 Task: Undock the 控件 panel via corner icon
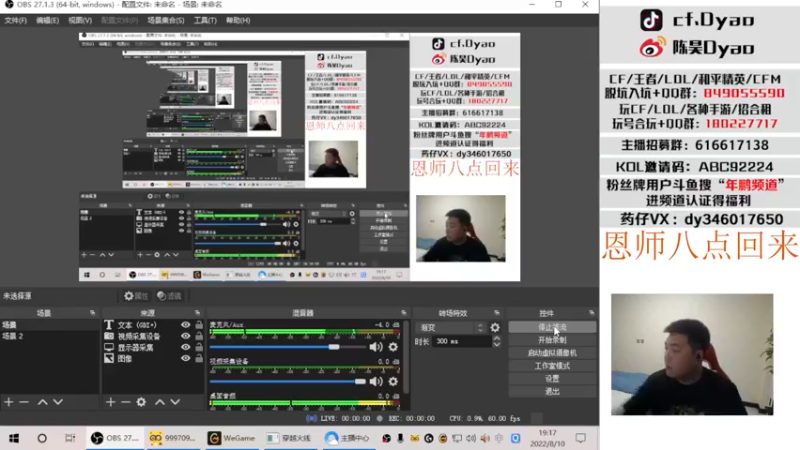[x=591, y=313]
